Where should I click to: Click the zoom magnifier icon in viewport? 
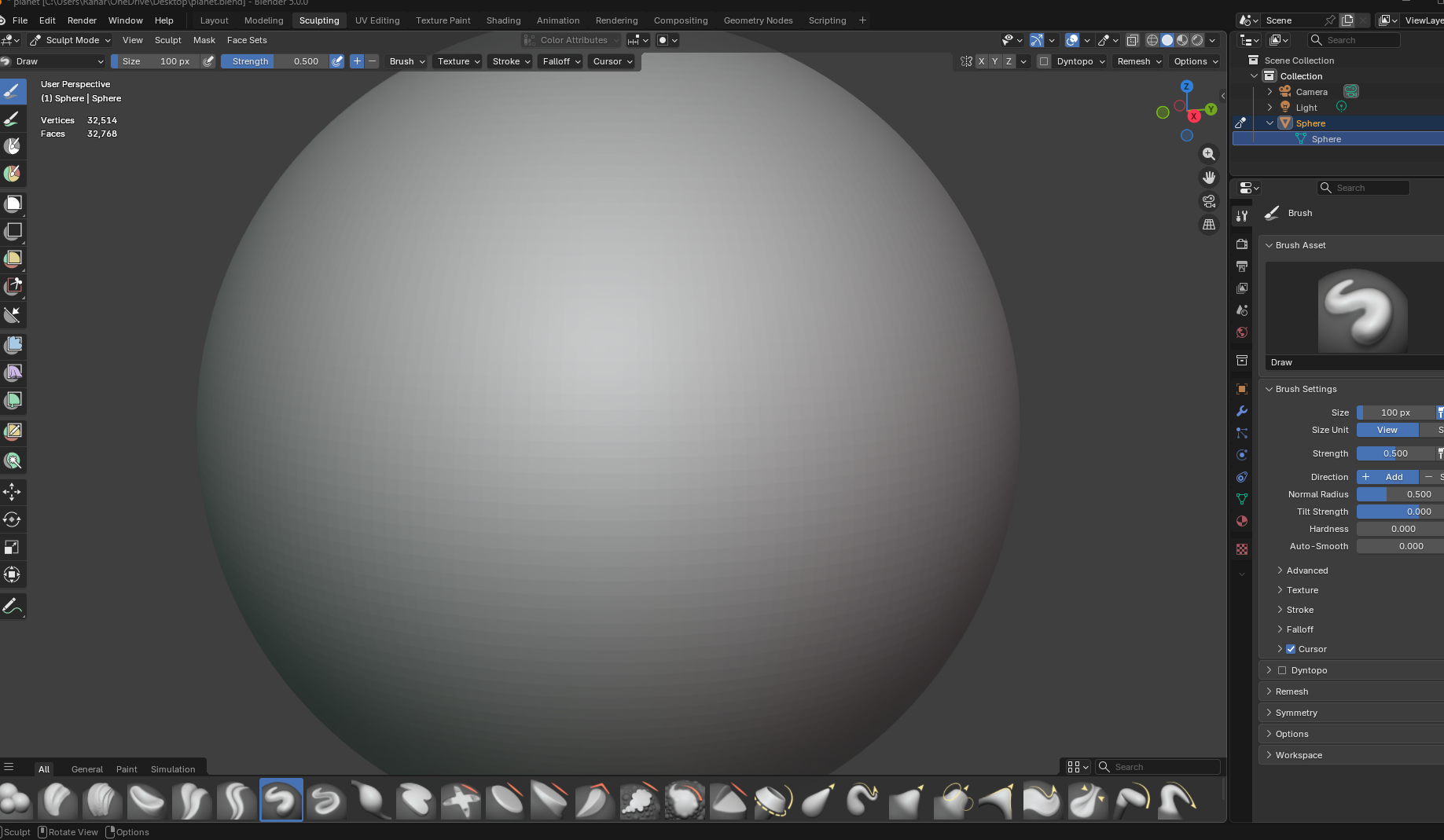pos(1209,154)
